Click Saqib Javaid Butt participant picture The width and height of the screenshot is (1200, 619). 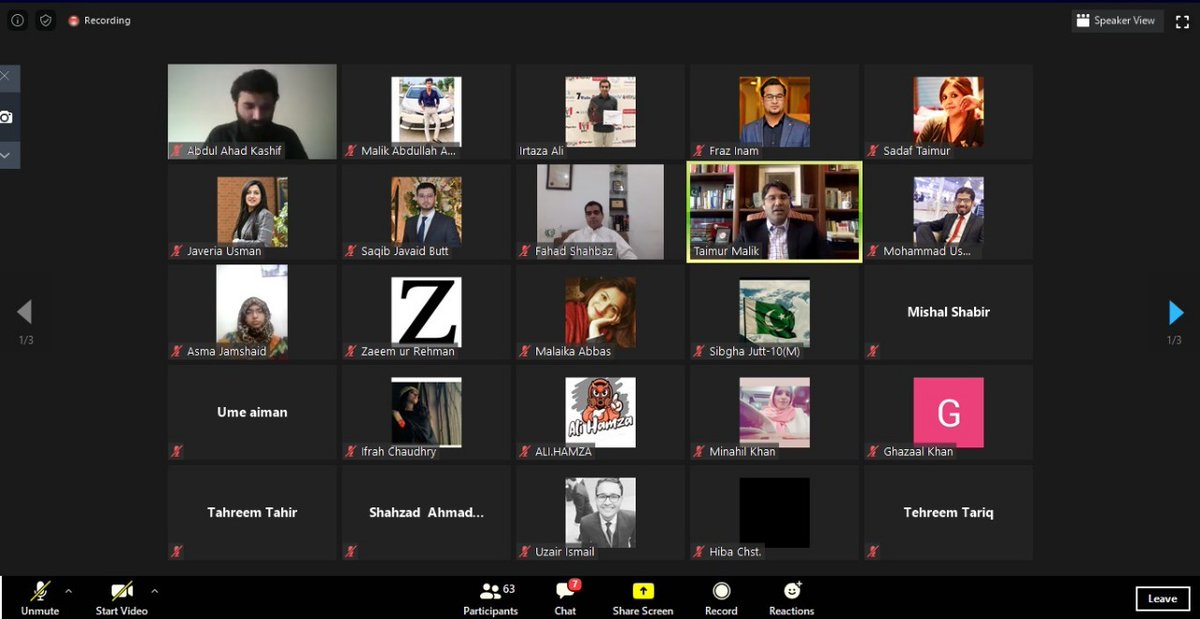426,212
